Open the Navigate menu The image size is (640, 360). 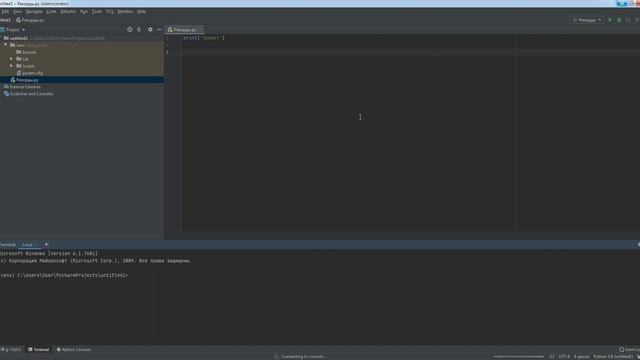point(34,11)
